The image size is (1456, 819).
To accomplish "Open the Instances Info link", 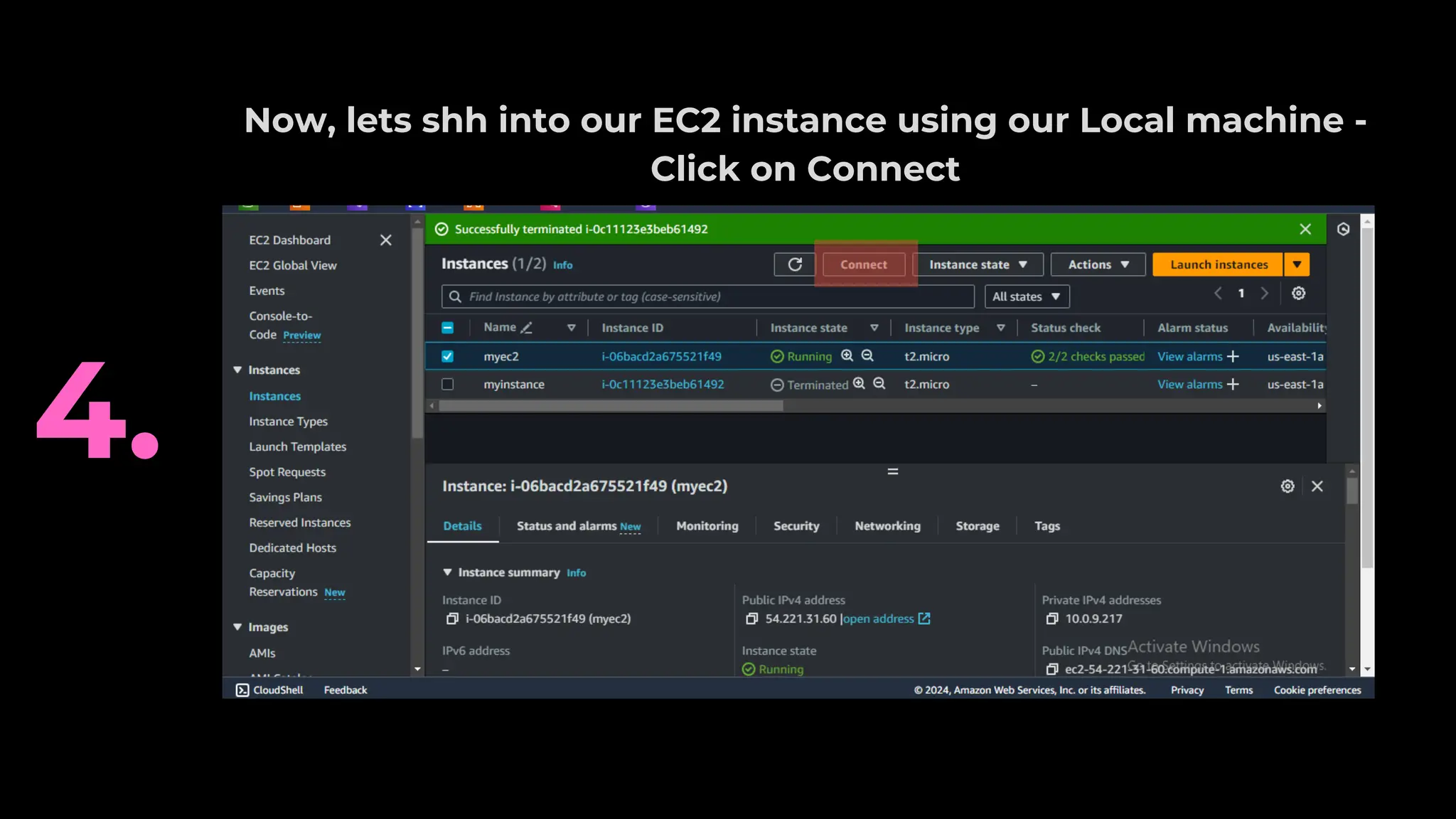I will point(562,265).
